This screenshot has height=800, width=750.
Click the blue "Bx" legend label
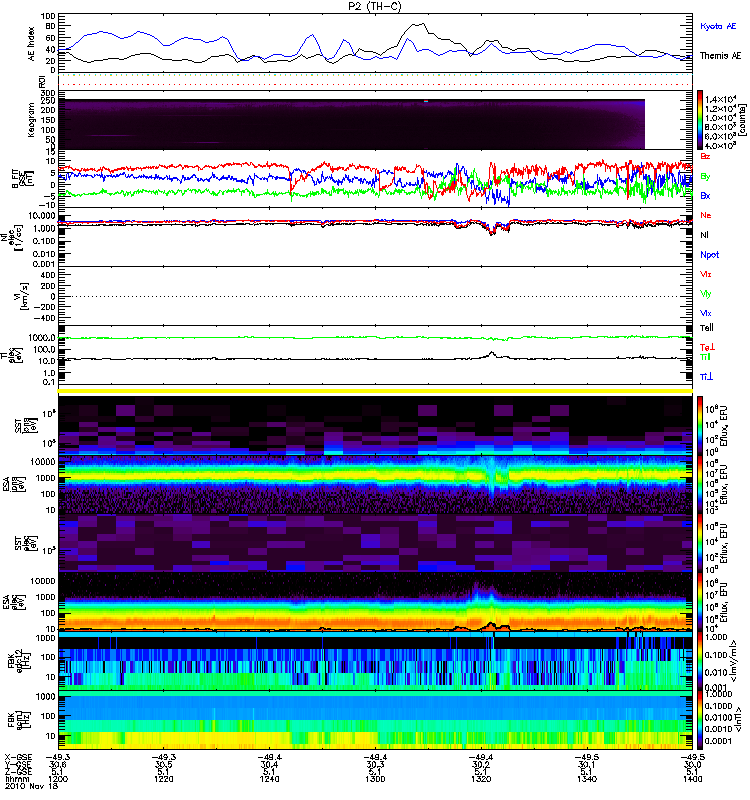tap(705, 195)
